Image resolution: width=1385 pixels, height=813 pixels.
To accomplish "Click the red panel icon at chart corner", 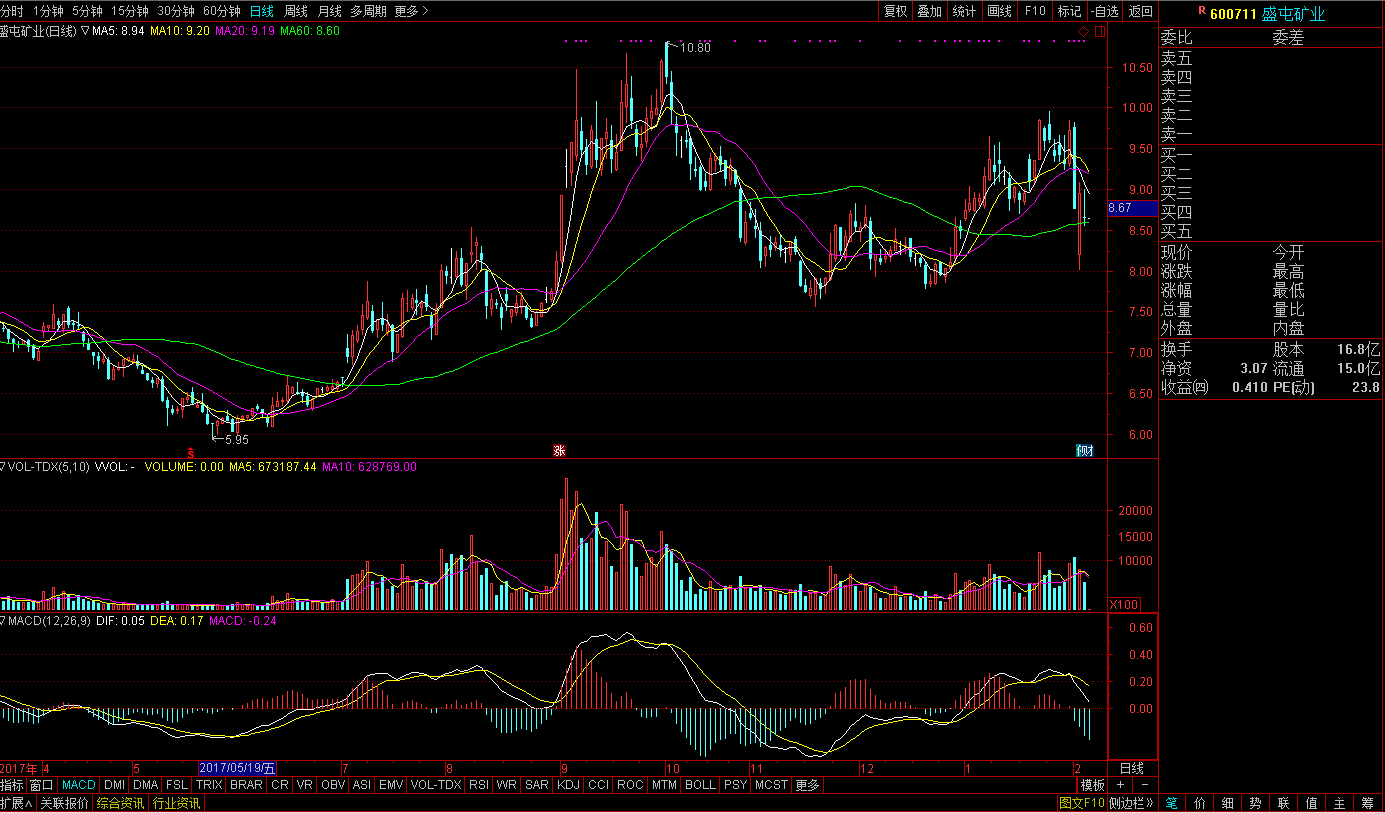I will 1100,31.
